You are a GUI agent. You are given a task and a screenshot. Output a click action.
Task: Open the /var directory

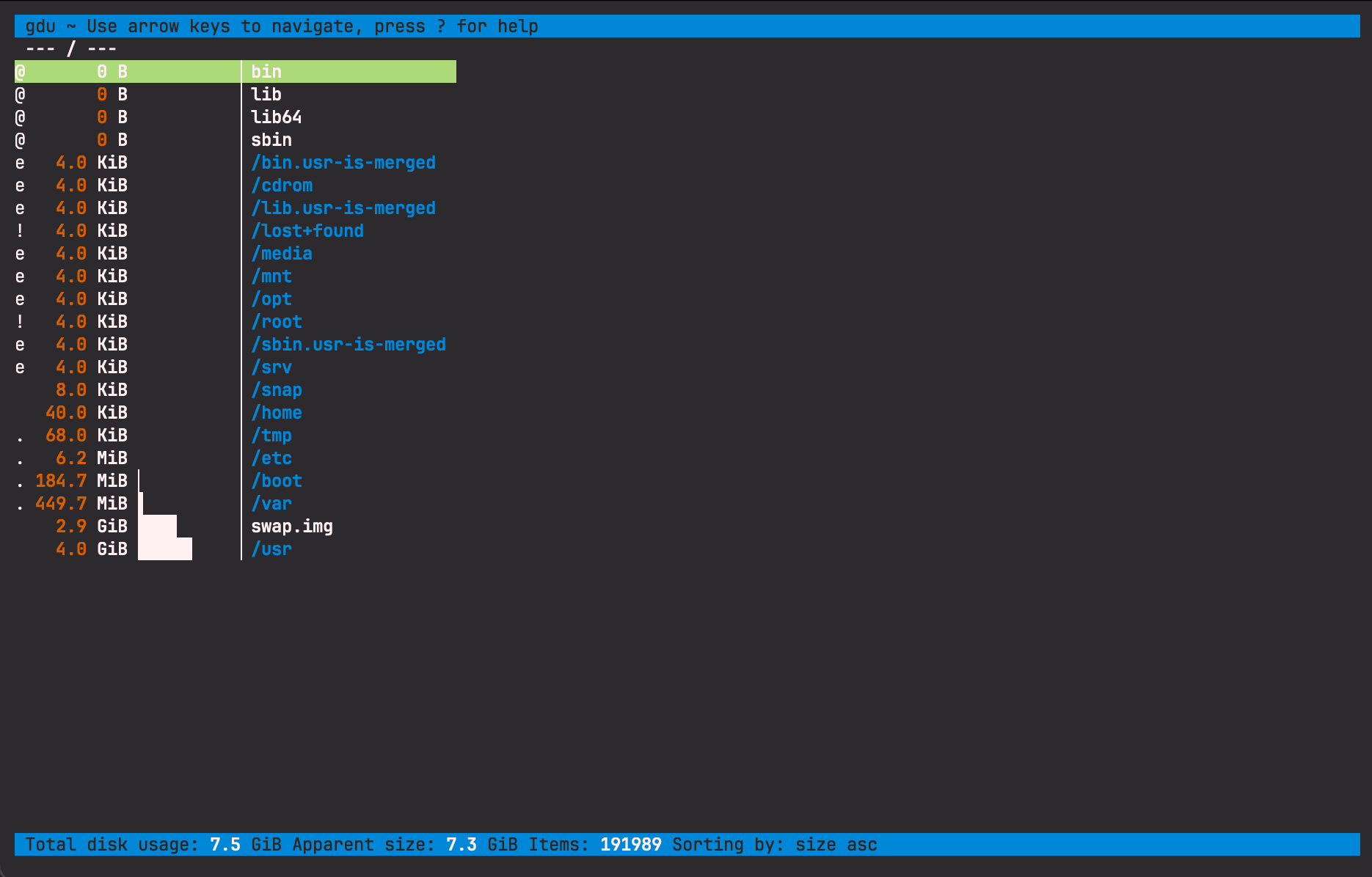(271, 503)
